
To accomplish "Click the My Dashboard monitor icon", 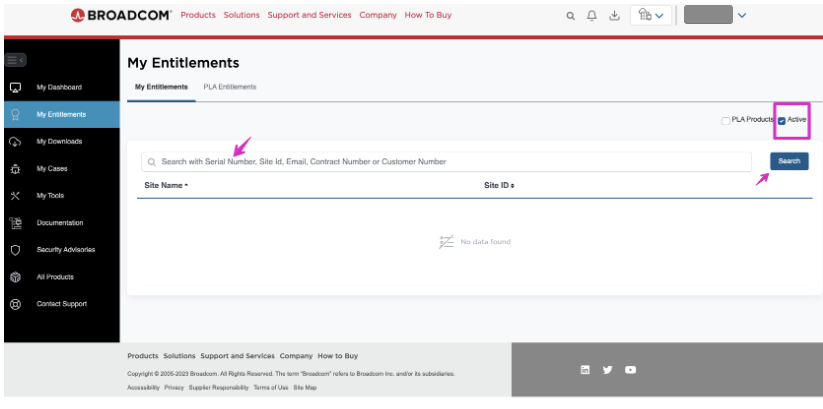I will coord(15,88).
